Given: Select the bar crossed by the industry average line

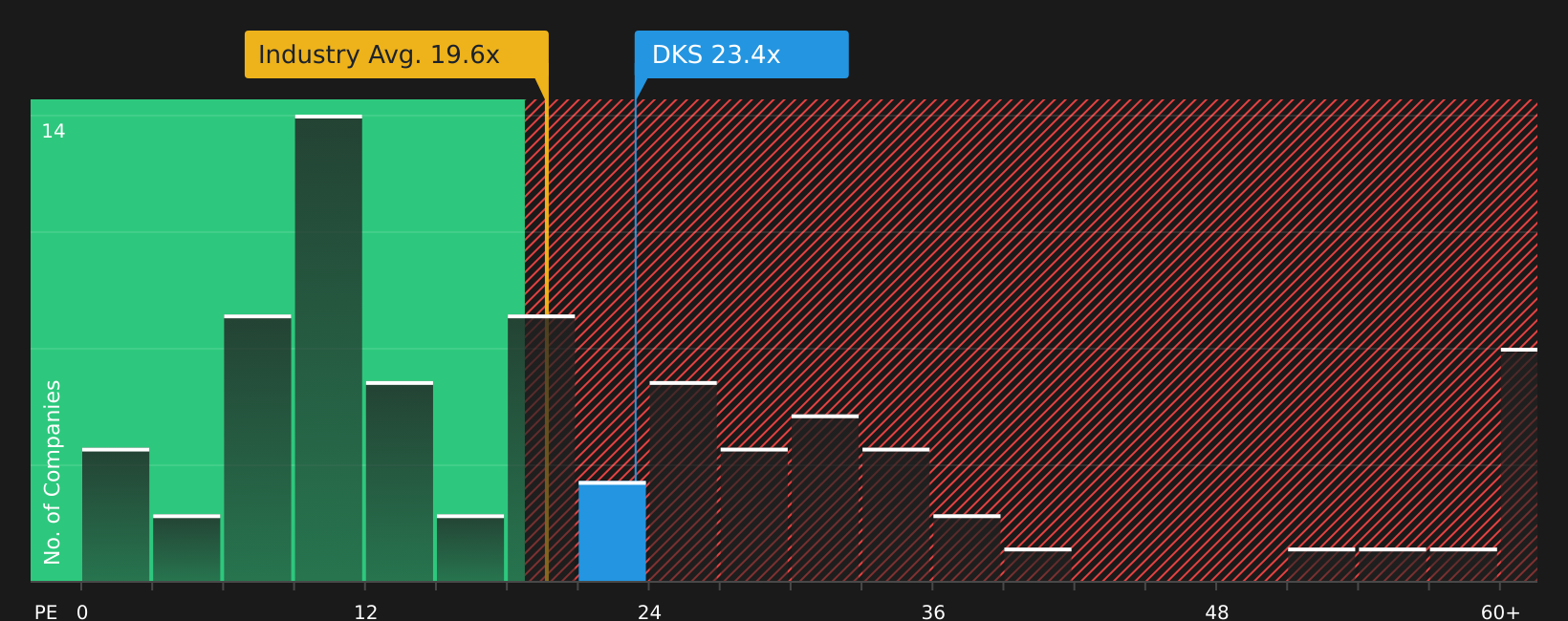Looking at the screenshot, I should point(541,448).
